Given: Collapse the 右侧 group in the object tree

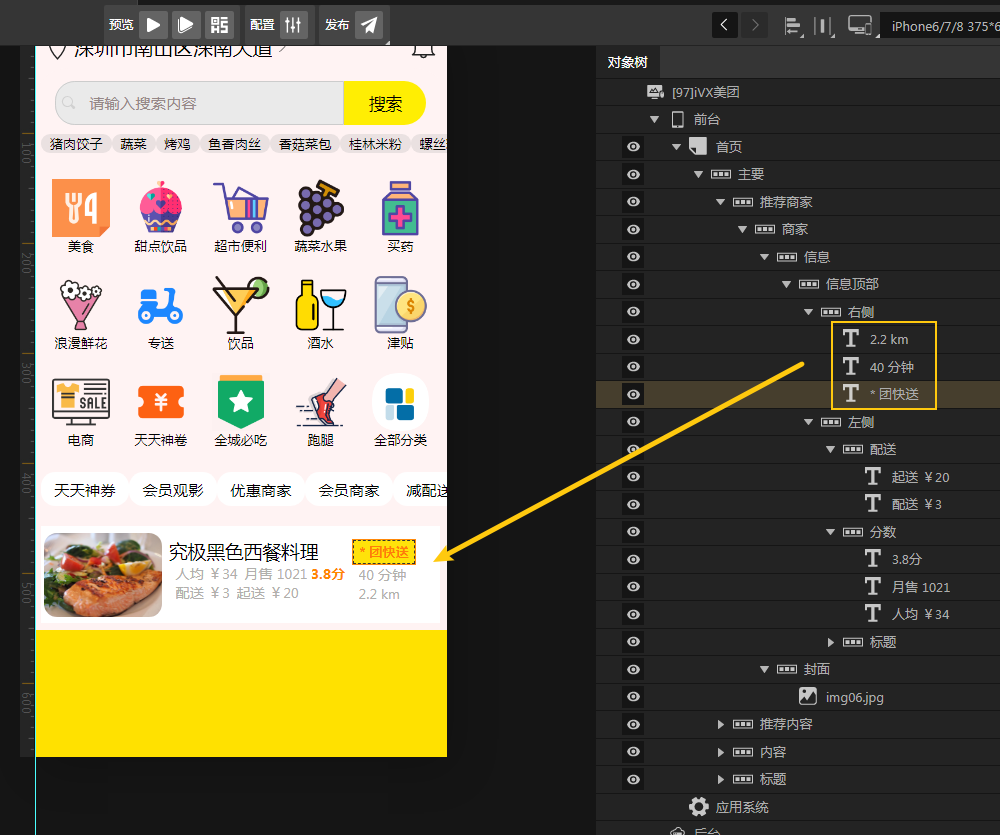Looking at the screenshot, I should coord(808,311).
